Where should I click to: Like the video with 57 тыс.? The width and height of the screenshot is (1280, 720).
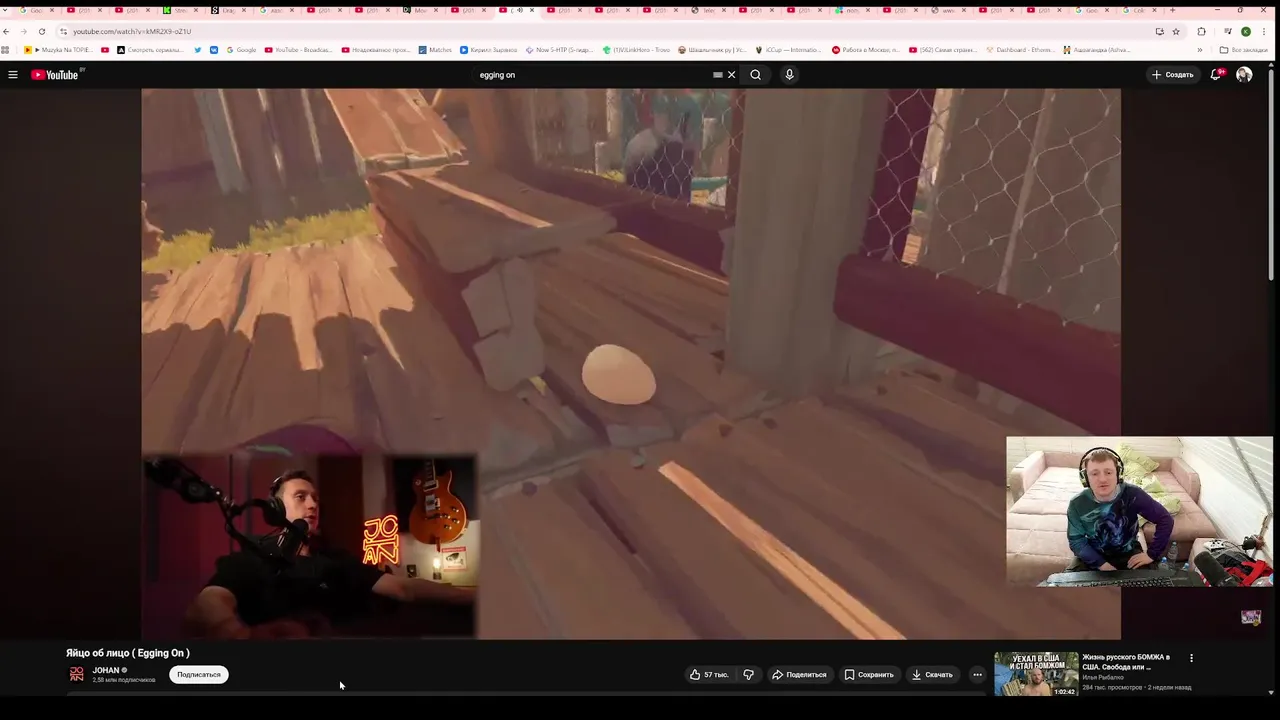[x=709, y=675]
